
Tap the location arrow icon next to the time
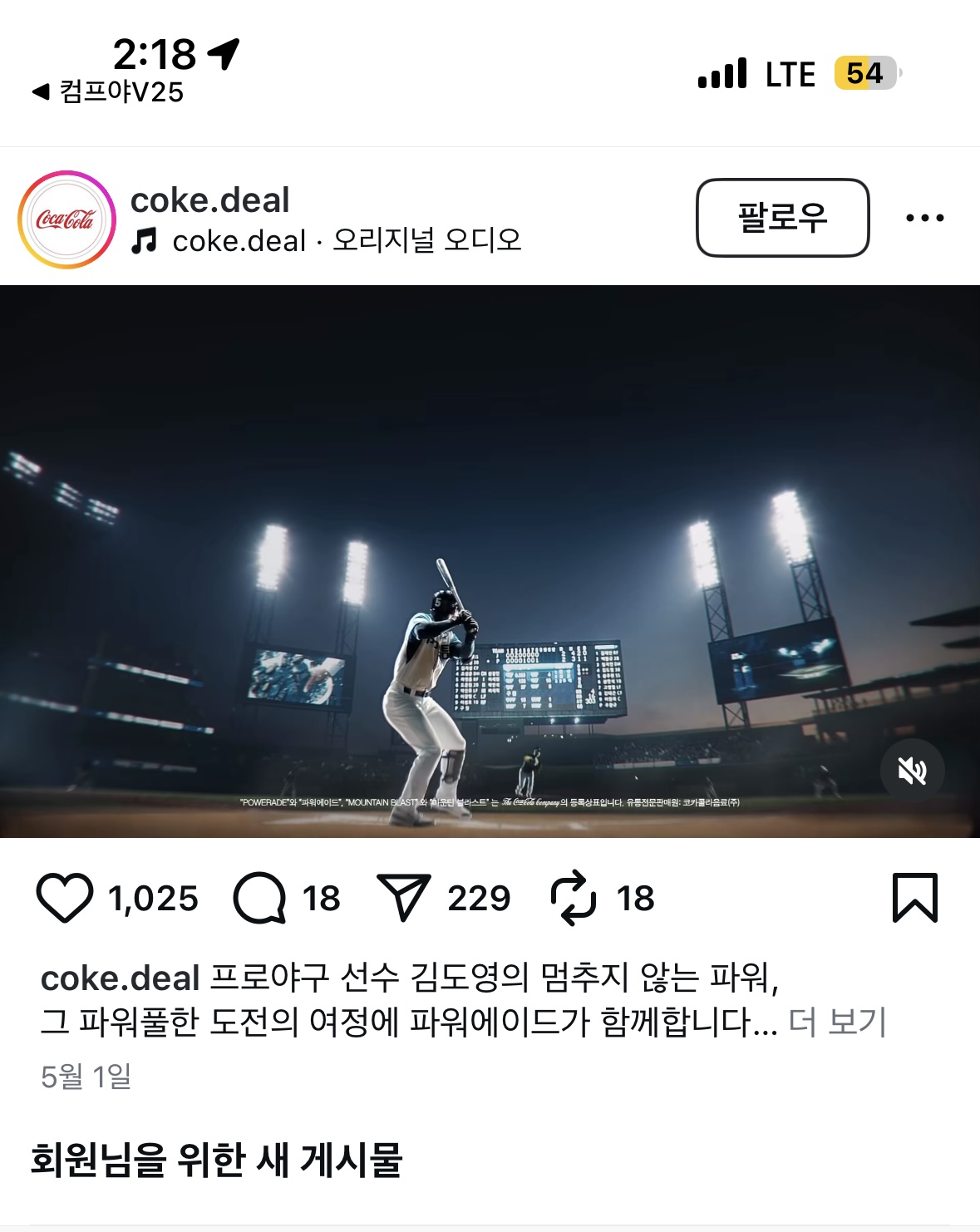click(224, 54)
